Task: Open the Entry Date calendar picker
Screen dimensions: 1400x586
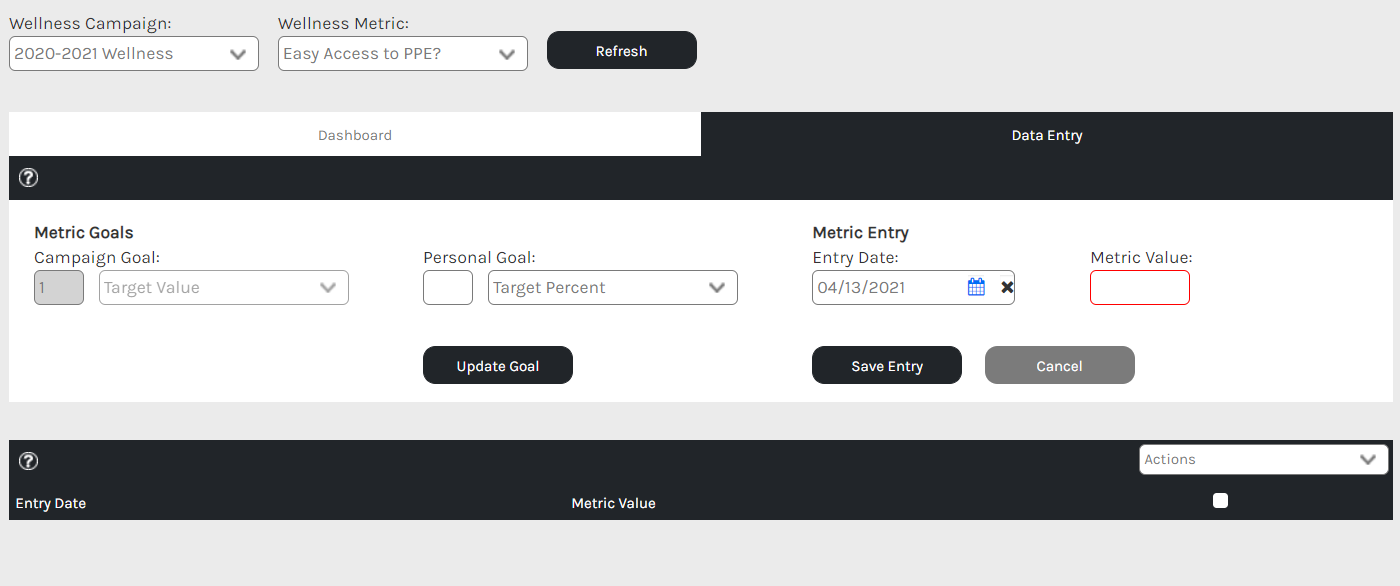Action: point(976,287)
